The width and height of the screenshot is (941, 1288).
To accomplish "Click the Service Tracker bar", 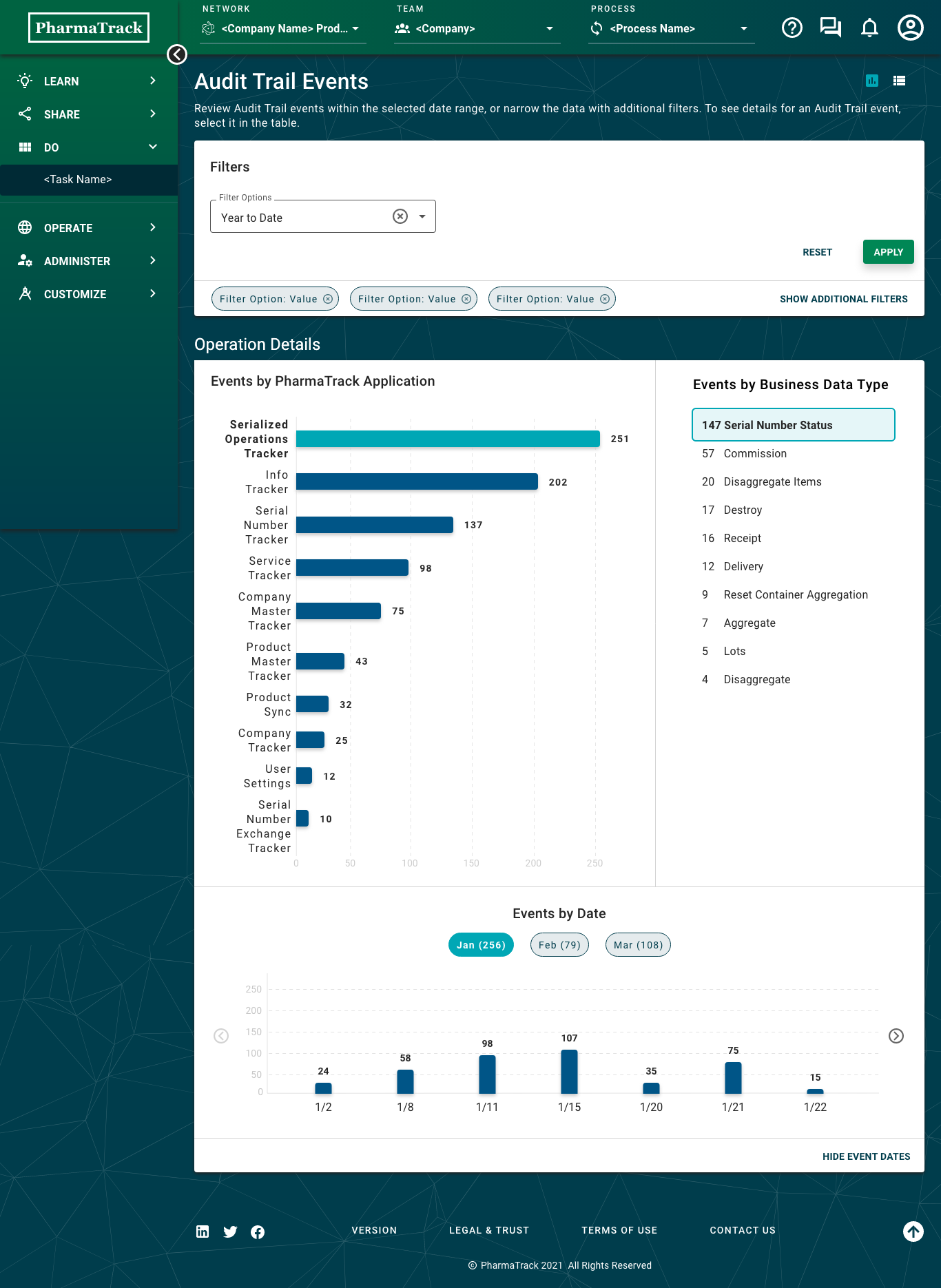I will [352, 568].
